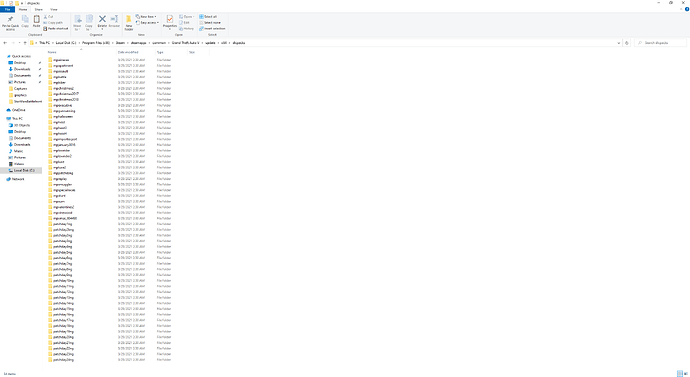Click the Copy path command
The image size is (690, 377).
[53, 22]
